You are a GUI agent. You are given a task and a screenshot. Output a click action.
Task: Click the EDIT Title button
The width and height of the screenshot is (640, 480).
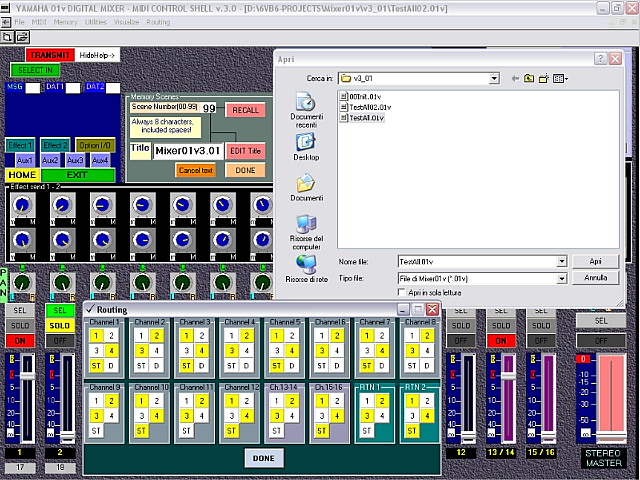pos(245,151)
